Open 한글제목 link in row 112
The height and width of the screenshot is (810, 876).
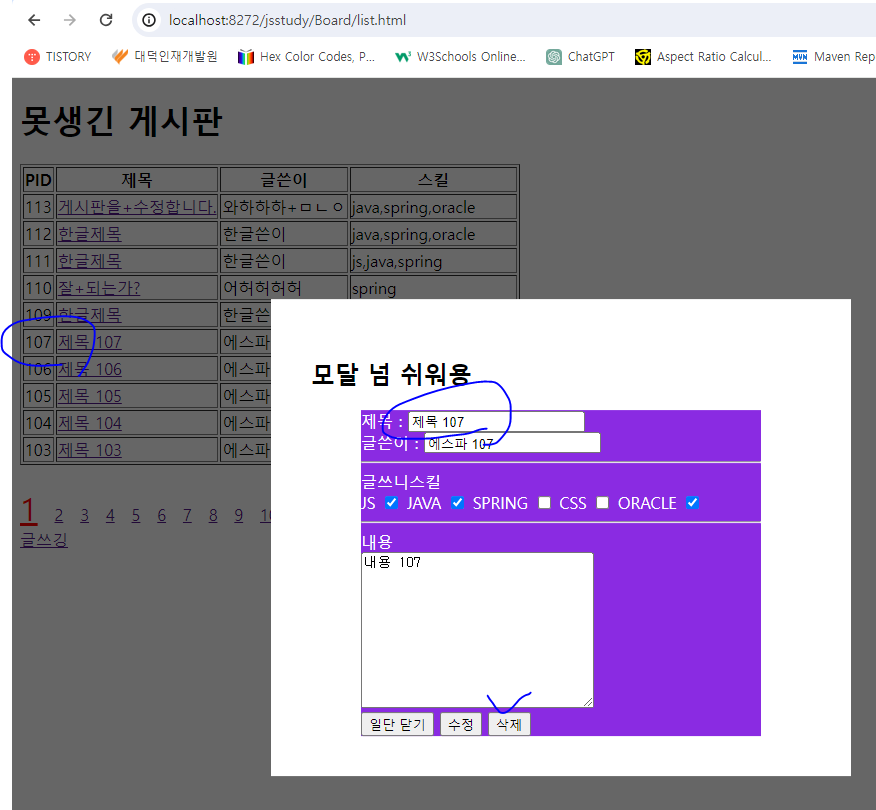[x=90, y=234]
